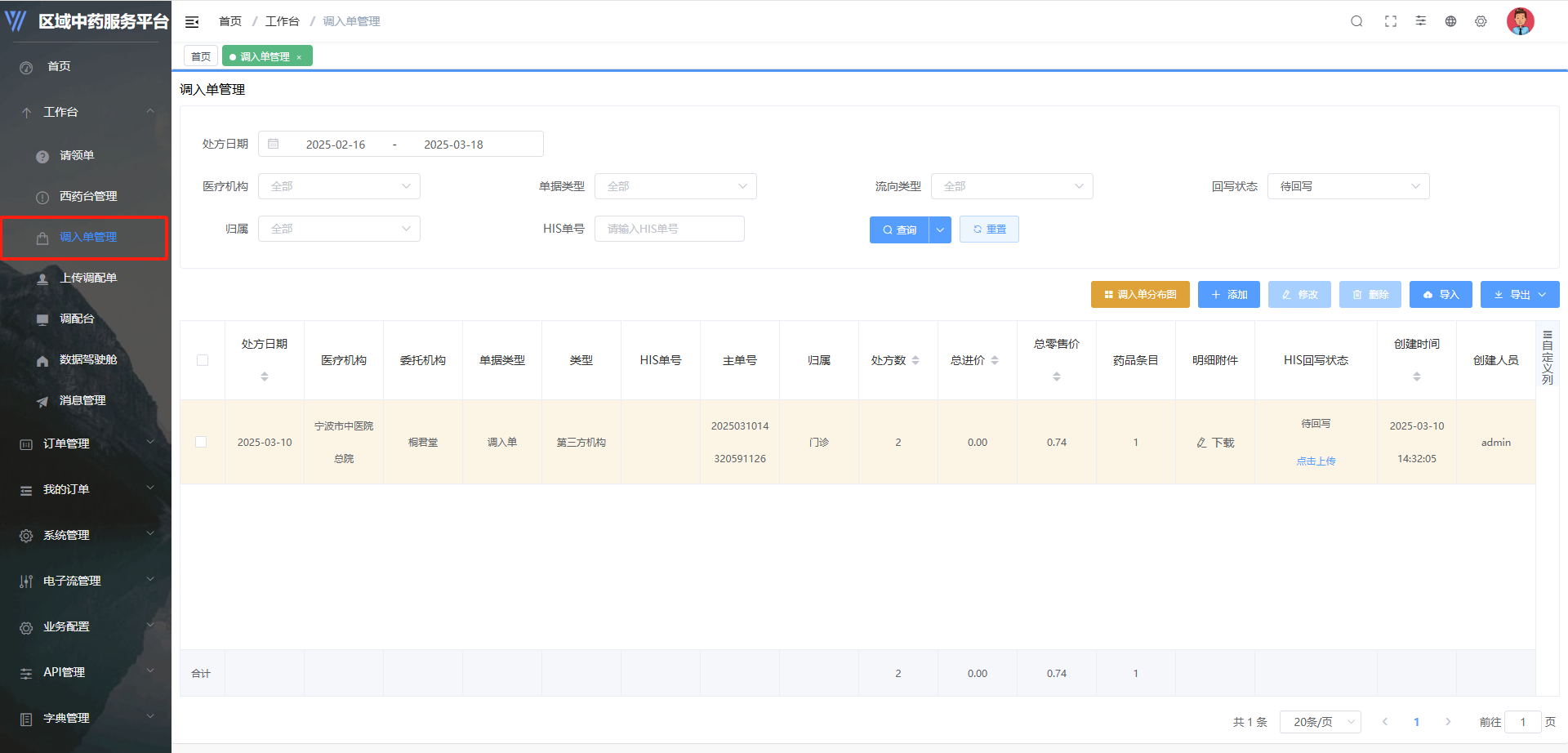Open settings gear icon in top bar
The height and width of the screenshot is (753, 1568).
click(x=1481, y=21)
